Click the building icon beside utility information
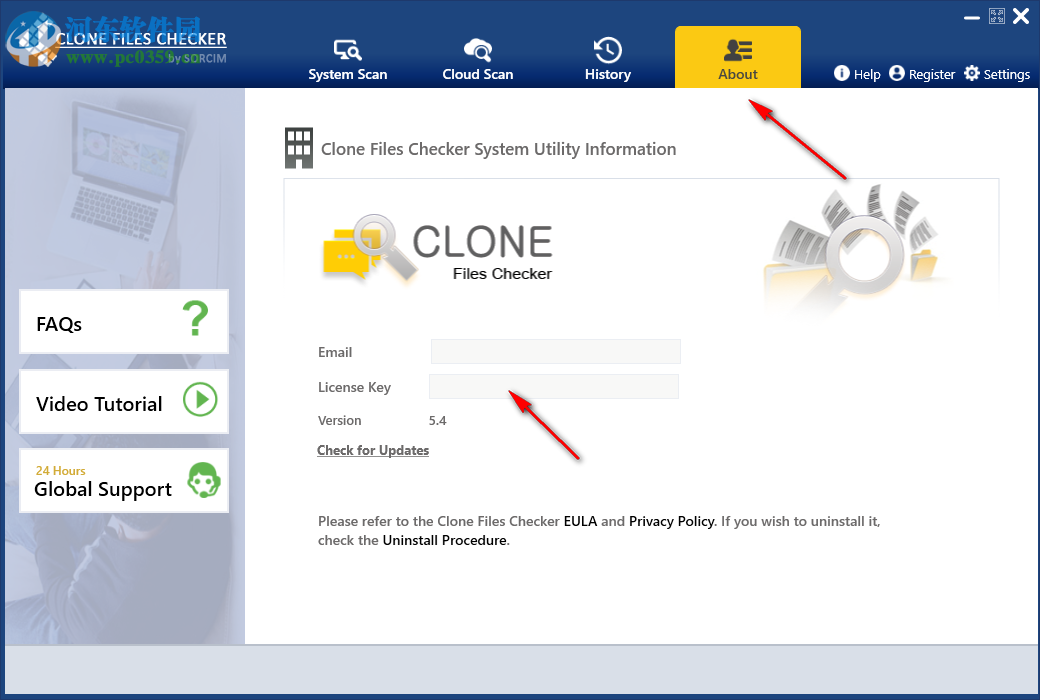Viewport: 1040px width, 700px height. point(298,147)
